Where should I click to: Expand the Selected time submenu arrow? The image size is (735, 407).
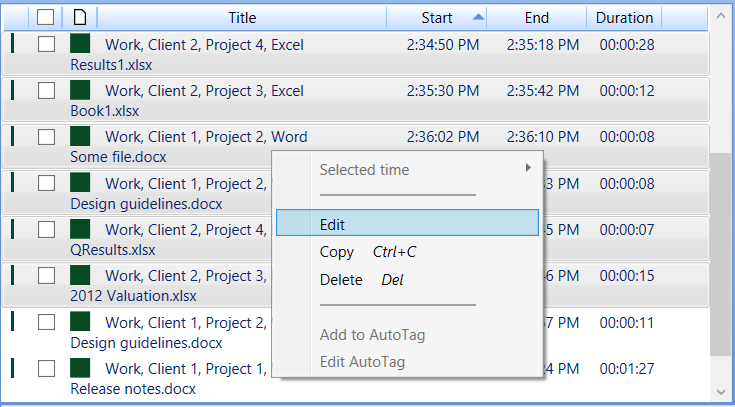pyautogui.click(x=528, y=167)
